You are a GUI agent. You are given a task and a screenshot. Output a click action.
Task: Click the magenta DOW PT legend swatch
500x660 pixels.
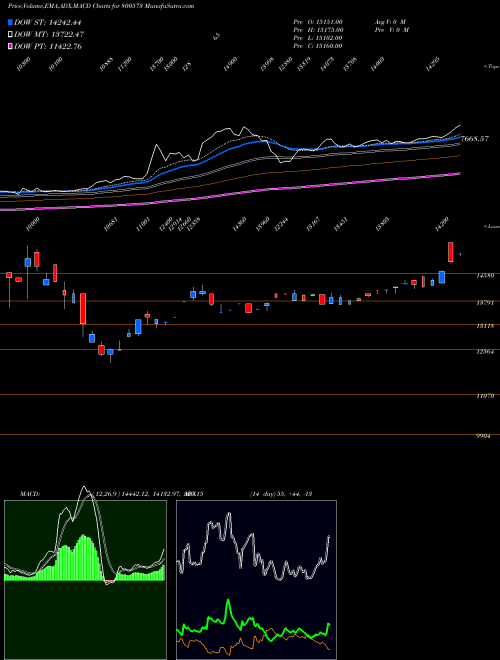point(10,46)
